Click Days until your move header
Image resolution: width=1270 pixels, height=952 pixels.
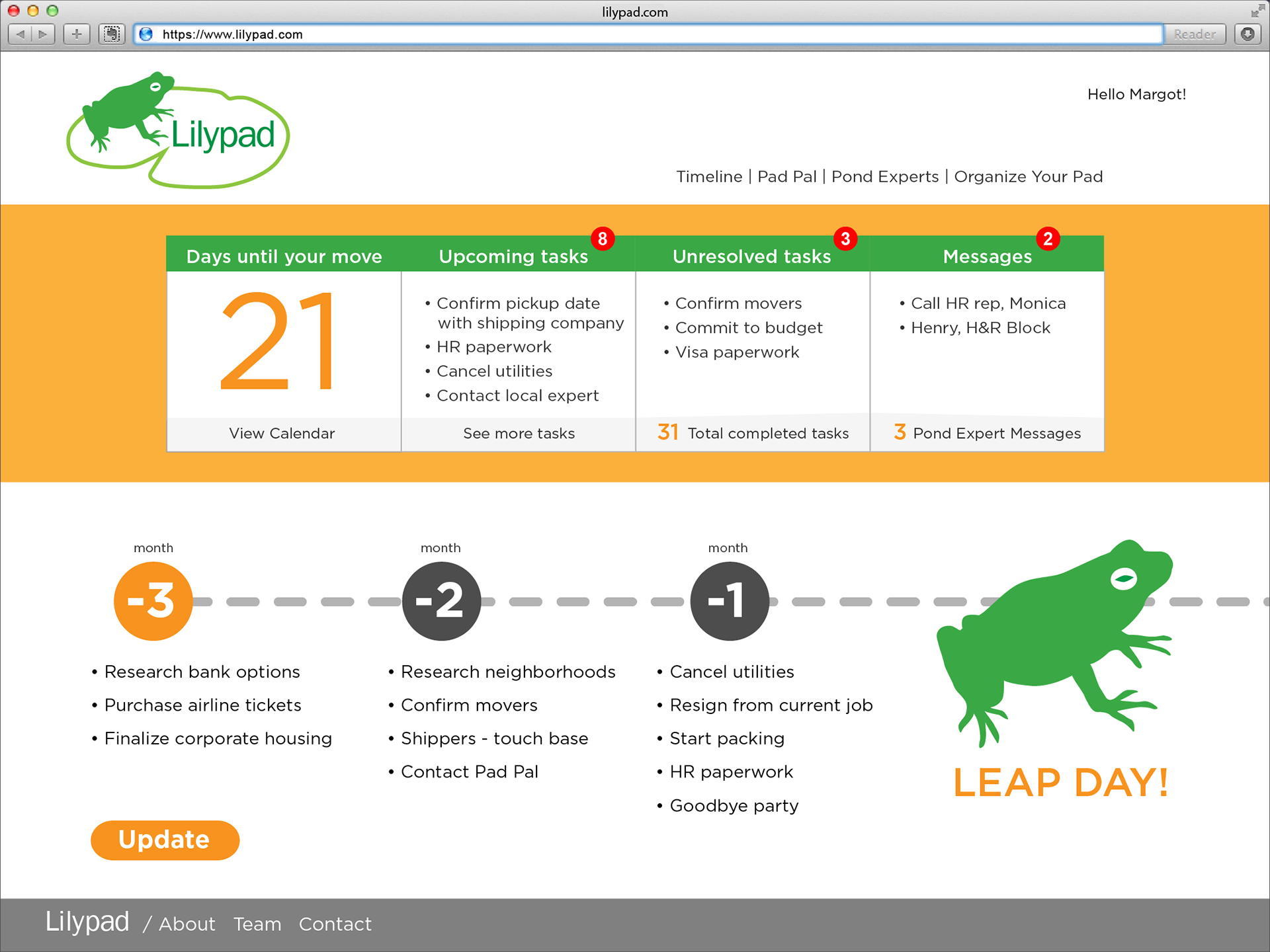coord(284,257)
